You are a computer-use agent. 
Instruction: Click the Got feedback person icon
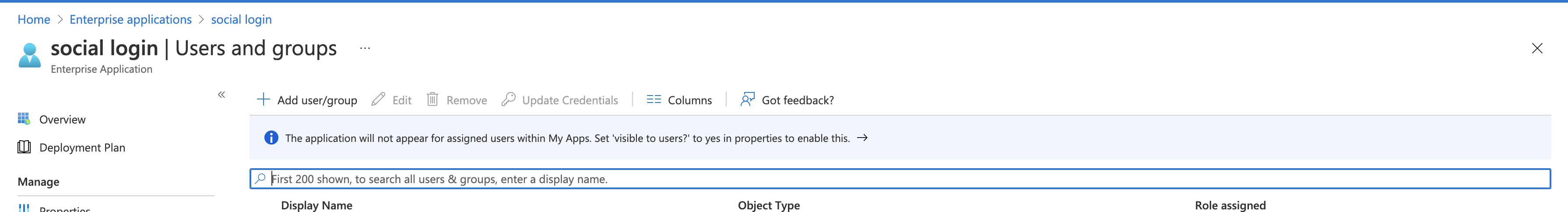(x=747, y=99)
